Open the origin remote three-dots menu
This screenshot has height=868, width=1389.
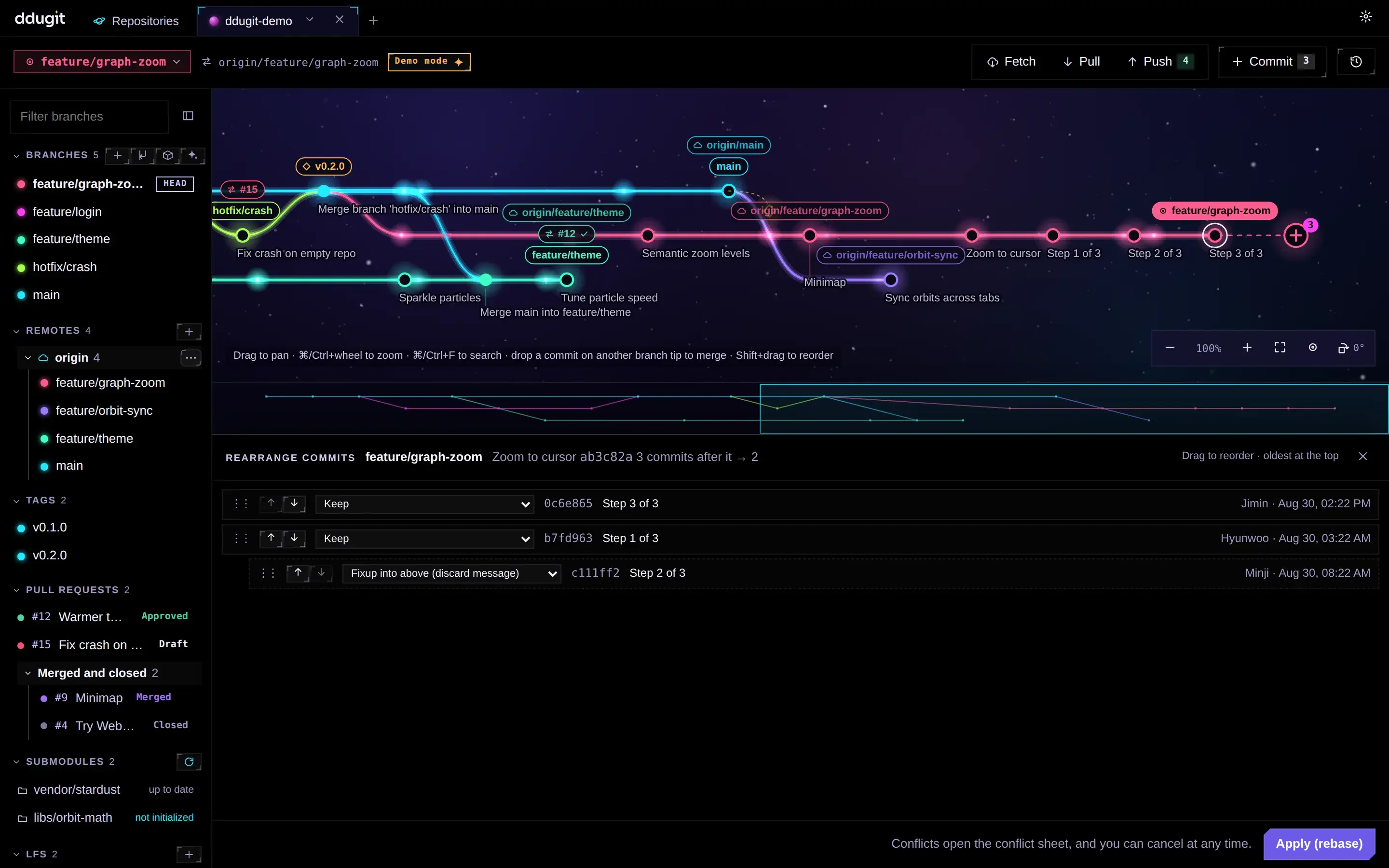[191, 358]
